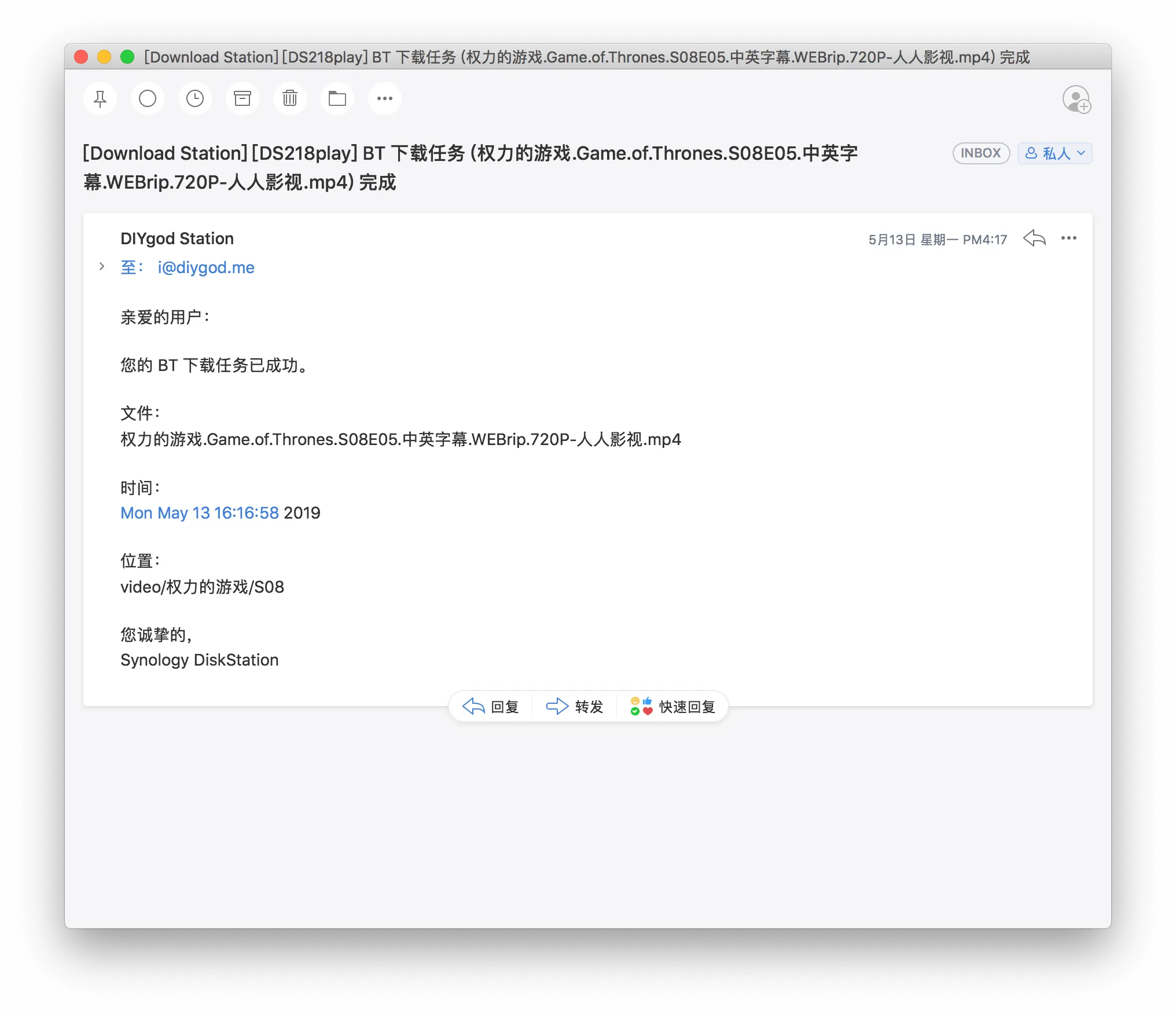Archive this email with box icon
The image size is (1176, 1014).
[242, 99]
